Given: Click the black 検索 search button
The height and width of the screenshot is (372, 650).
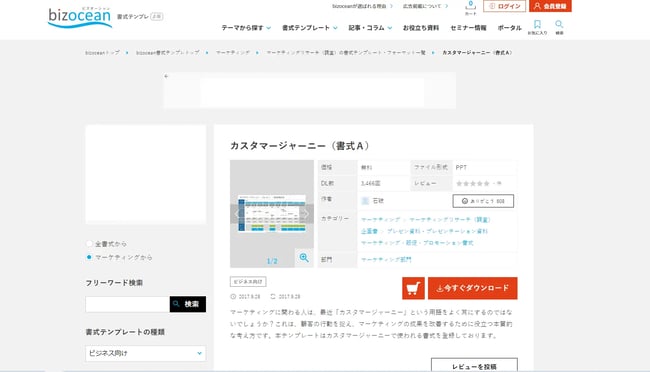Looking at the screenshot, I should 188,304.
